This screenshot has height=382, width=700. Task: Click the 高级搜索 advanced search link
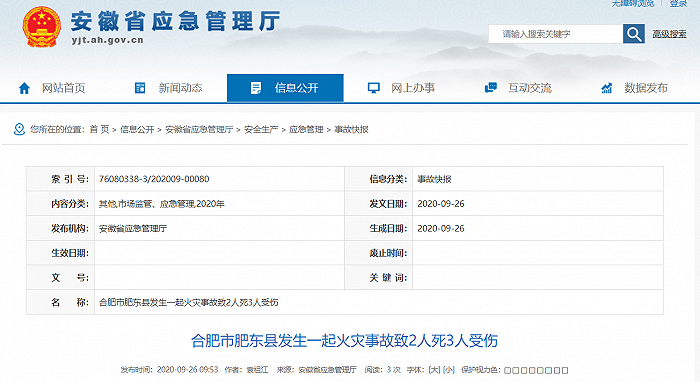(x=669, y=34)
